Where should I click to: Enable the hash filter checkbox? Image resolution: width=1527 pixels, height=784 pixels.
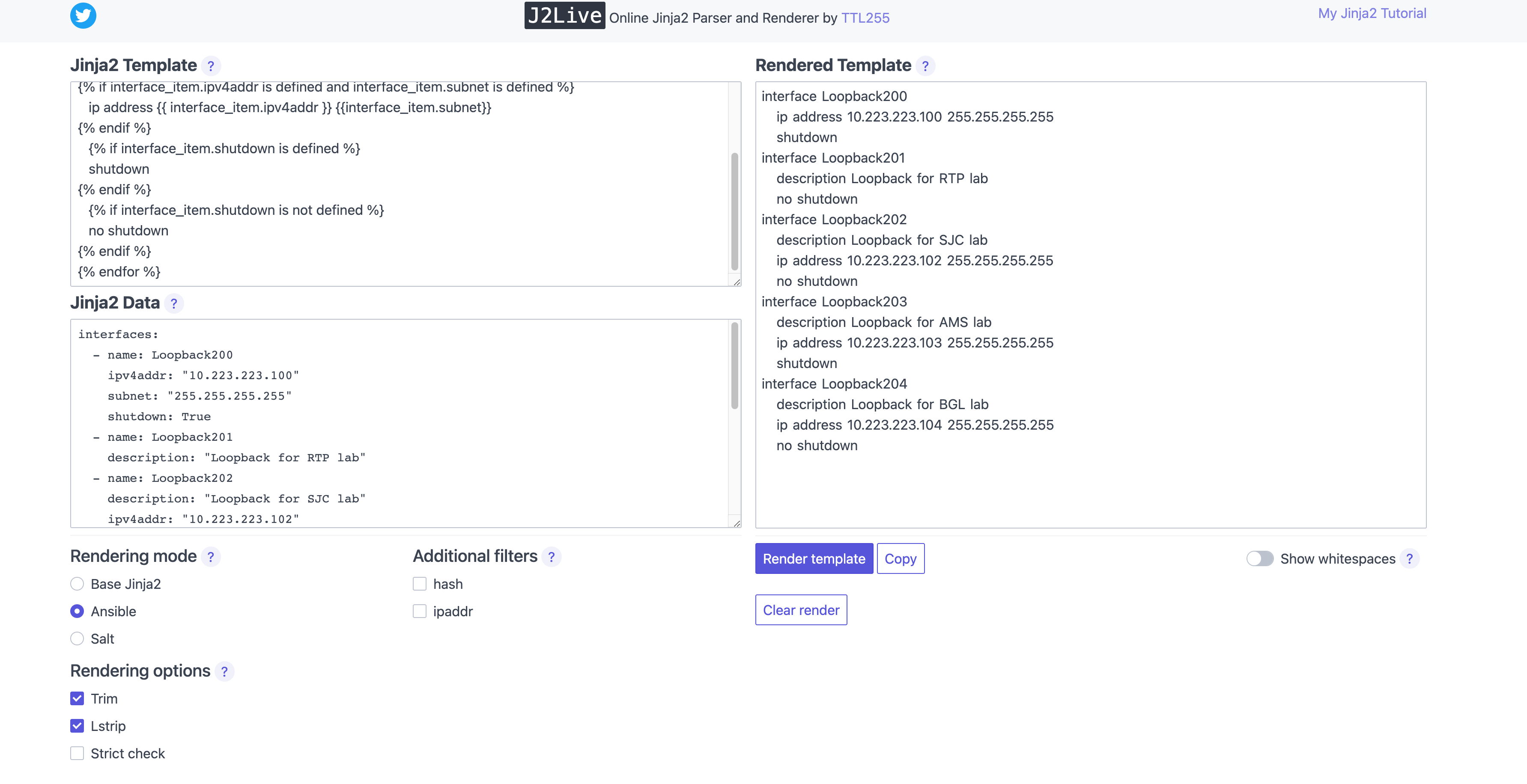[x=420, y=584]
